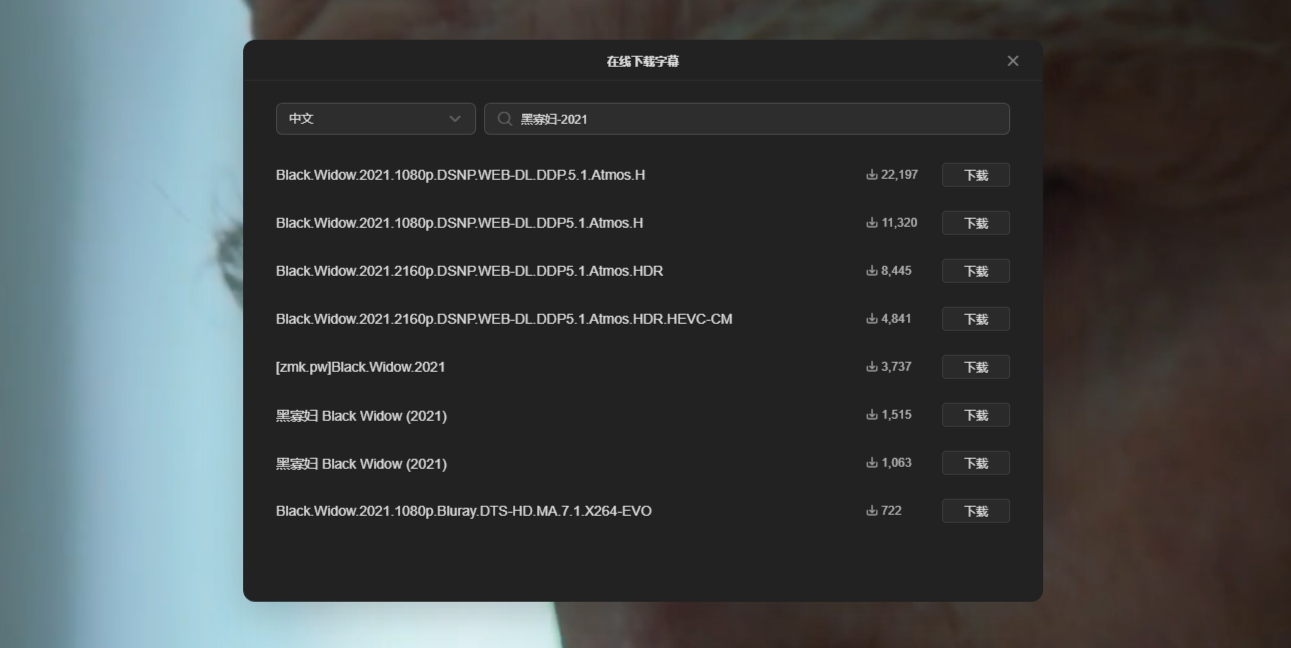Image resolution: width=1291 pixels, height=648 pixels.
Task: Select the Black.Widow.2021.1080p.DSNP.WEB-DL.DDP.5.1.Atmos.H entry
Action: point(461,175)
